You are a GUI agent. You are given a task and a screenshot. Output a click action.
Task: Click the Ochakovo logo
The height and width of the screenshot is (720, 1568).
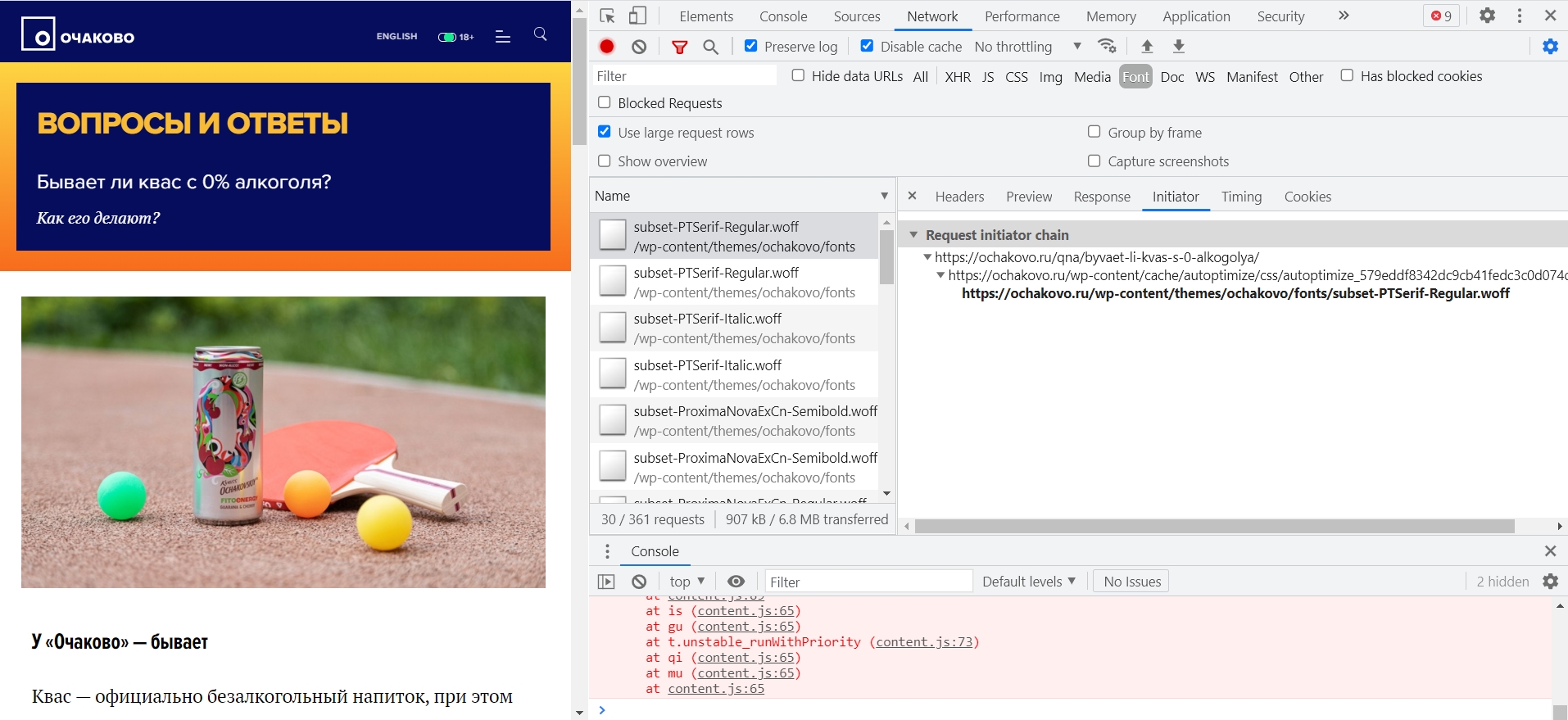tap(79, 34)
